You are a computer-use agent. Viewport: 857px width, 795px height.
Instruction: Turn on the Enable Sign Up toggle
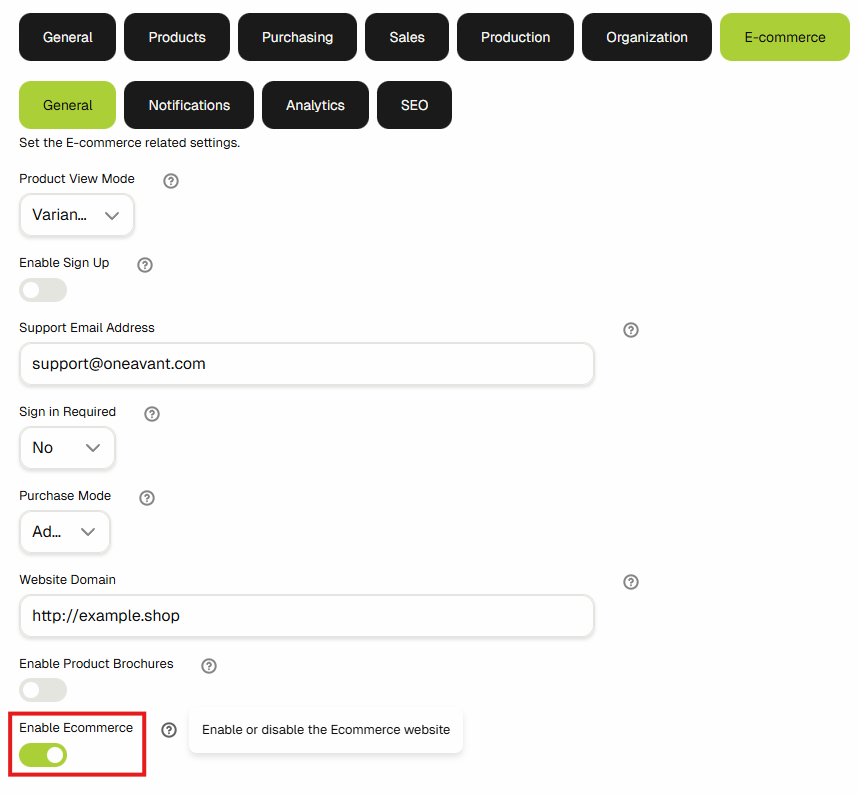coord(43,290)
